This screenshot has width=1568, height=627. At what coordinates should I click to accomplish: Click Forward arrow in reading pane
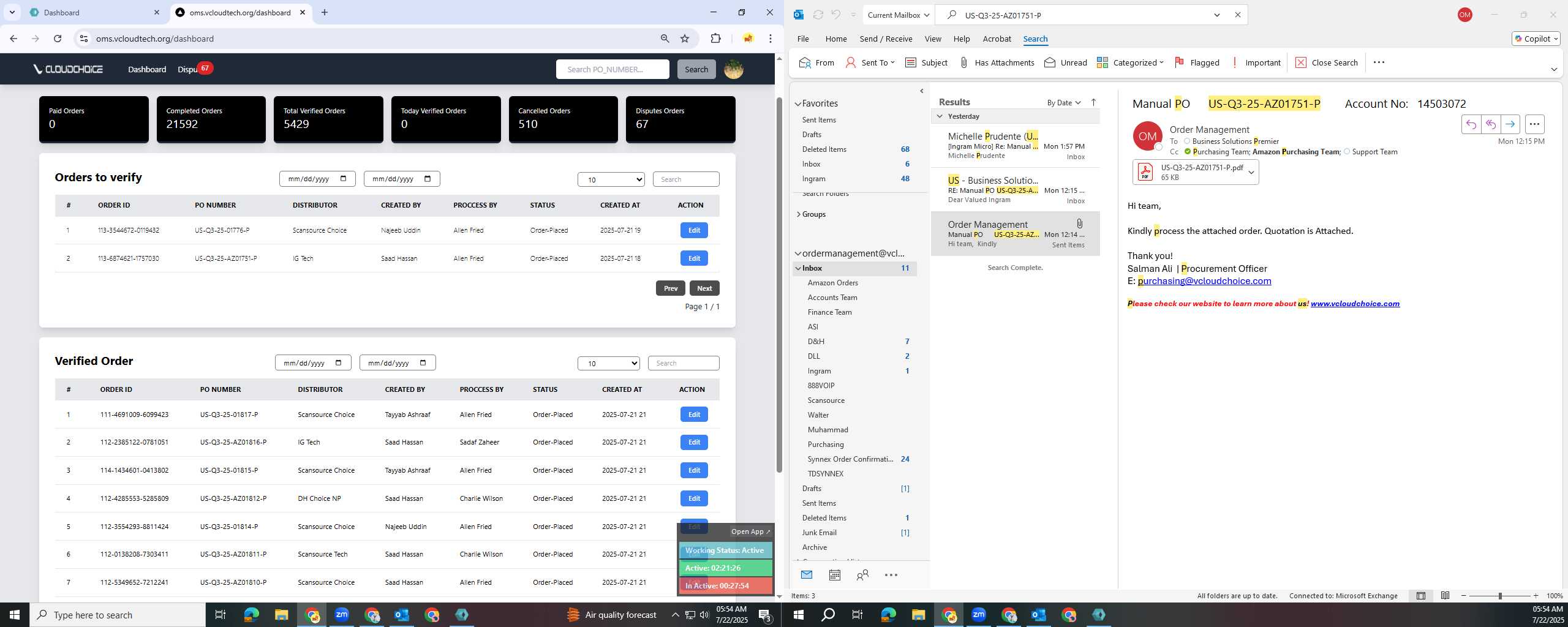pos(1510,124)
